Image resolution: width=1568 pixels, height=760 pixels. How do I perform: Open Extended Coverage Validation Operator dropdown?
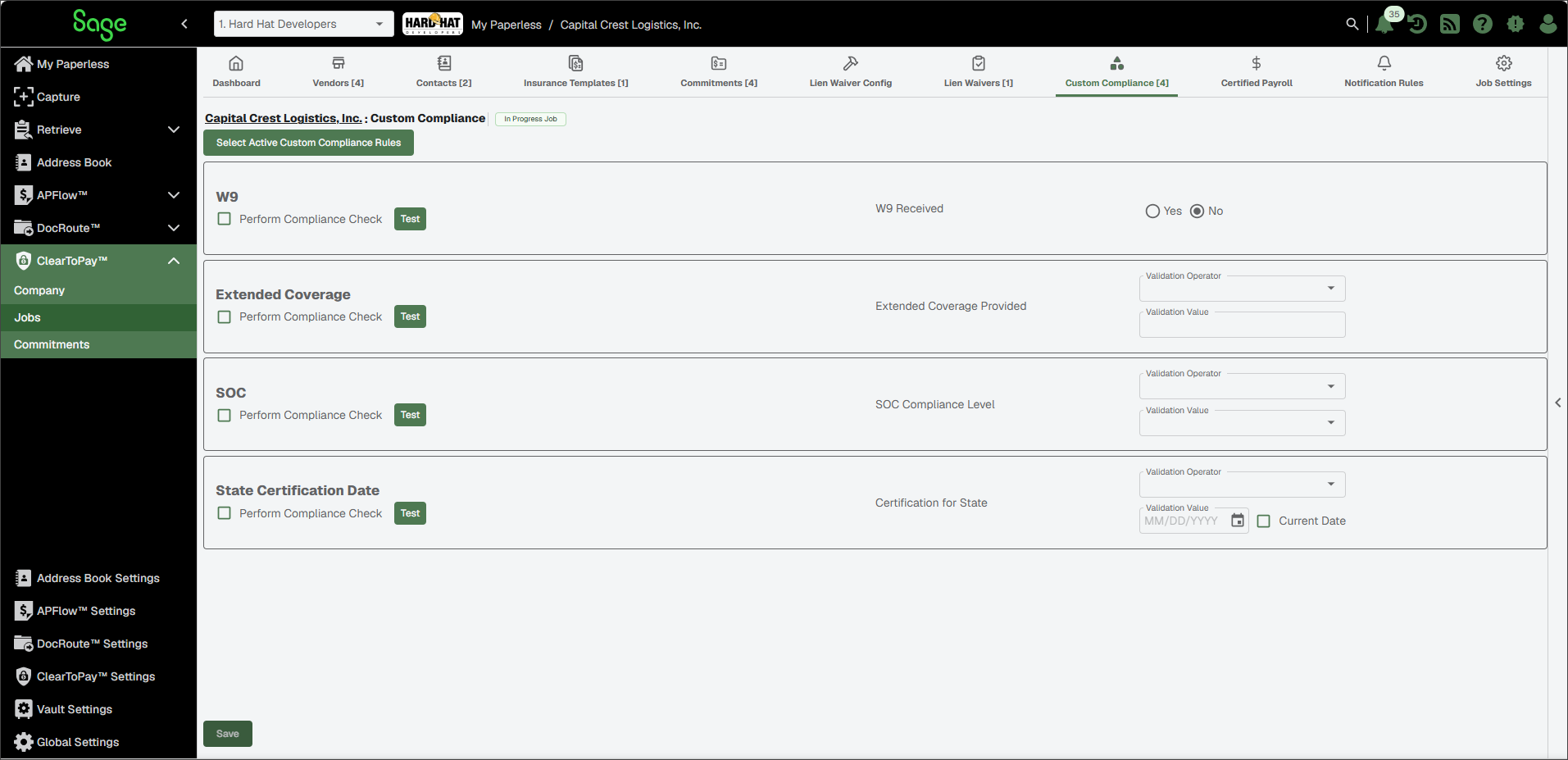click(x=1242, y=289)
